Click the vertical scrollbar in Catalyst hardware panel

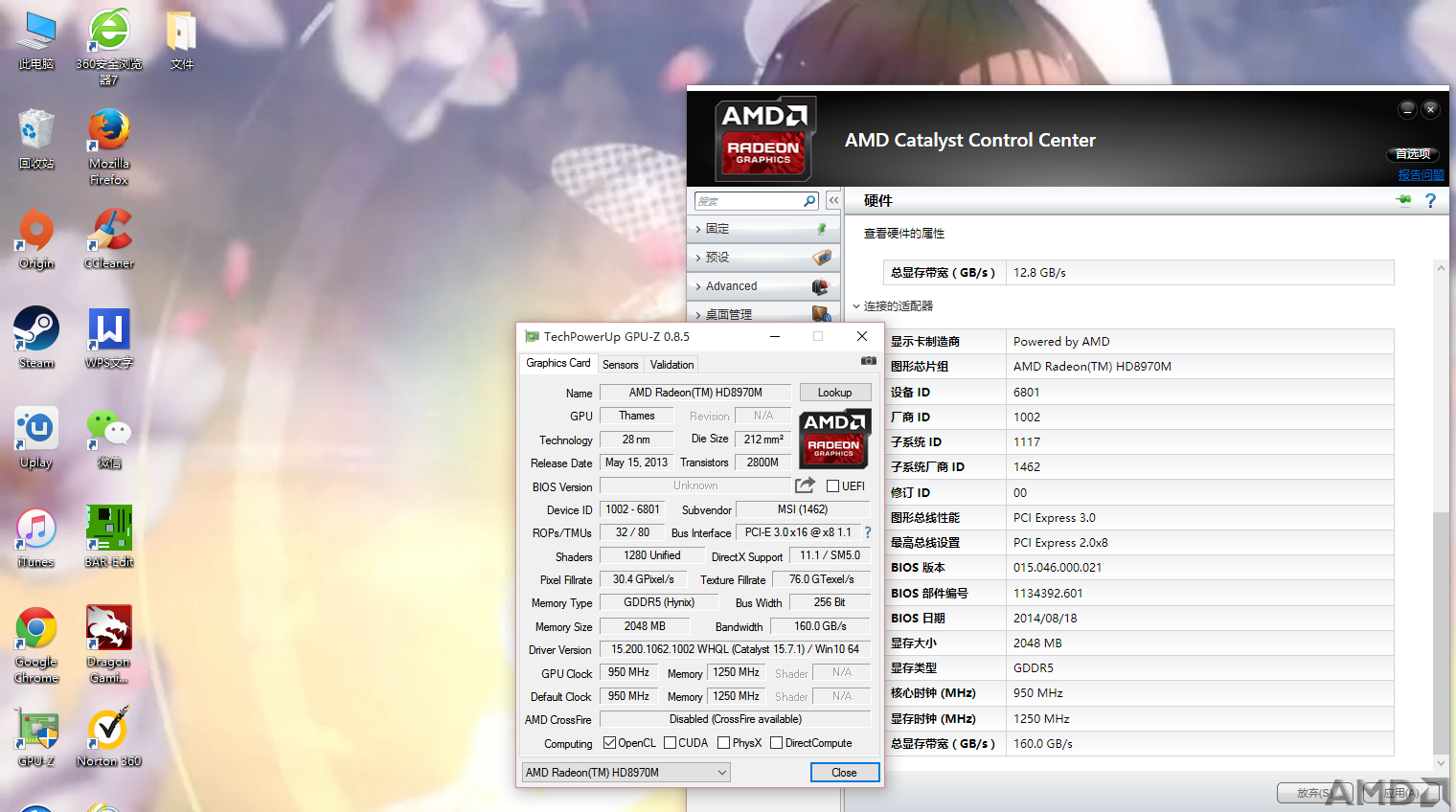[1441, 633]
